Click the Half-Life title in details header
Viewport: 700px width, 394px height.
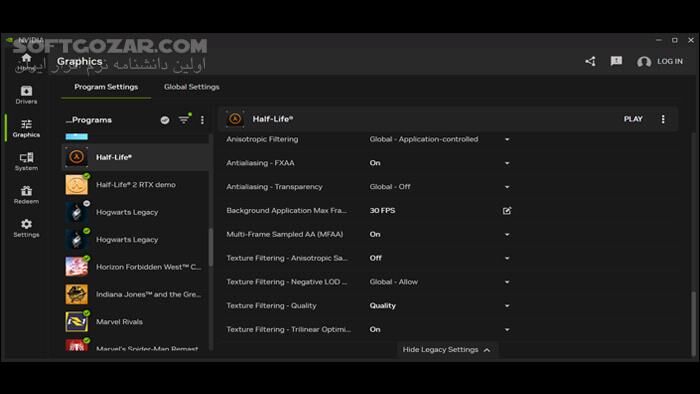273,119
